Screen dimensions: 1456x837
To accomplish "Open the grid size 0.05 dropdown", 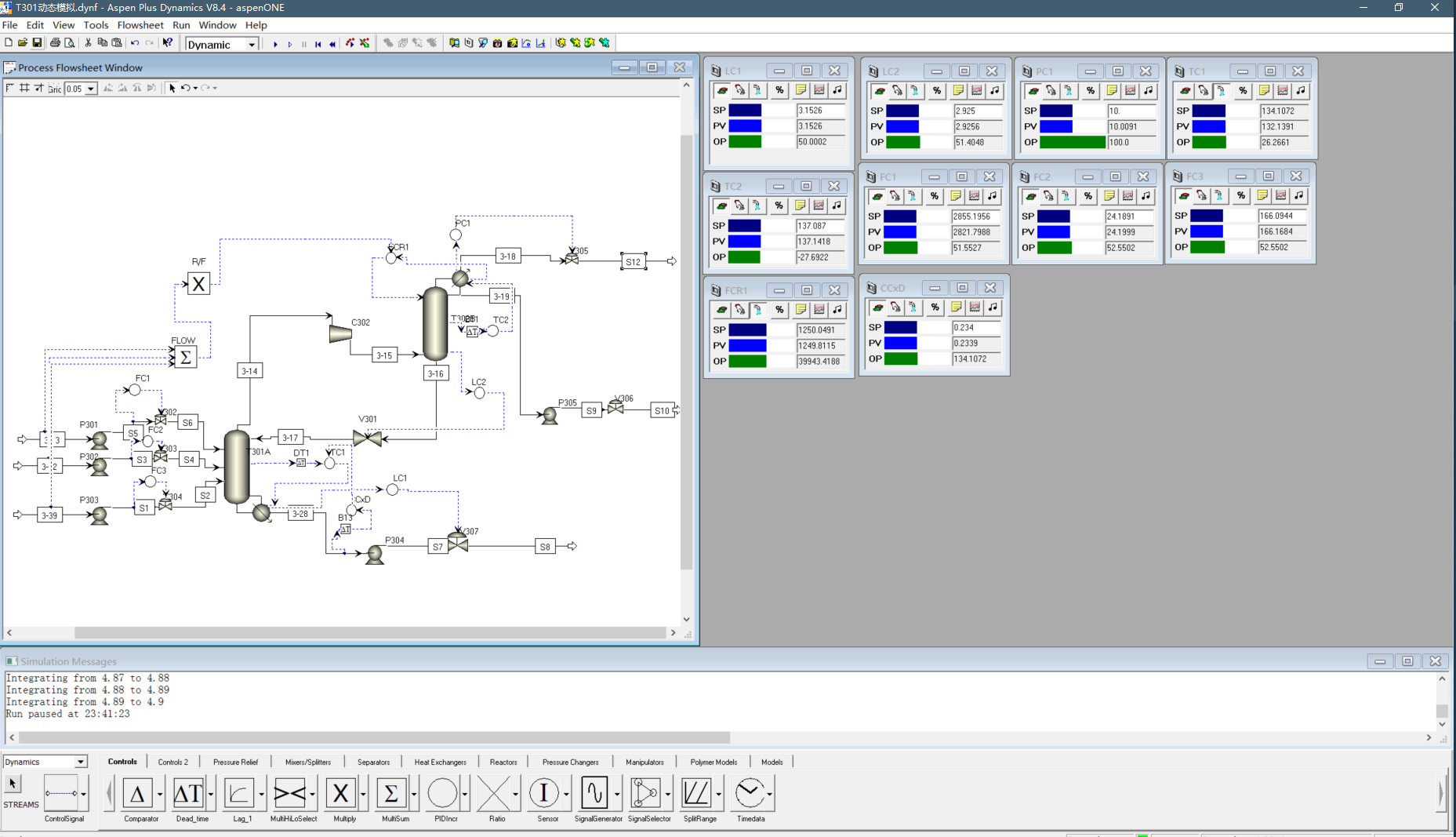I will [x=91, y=89].
